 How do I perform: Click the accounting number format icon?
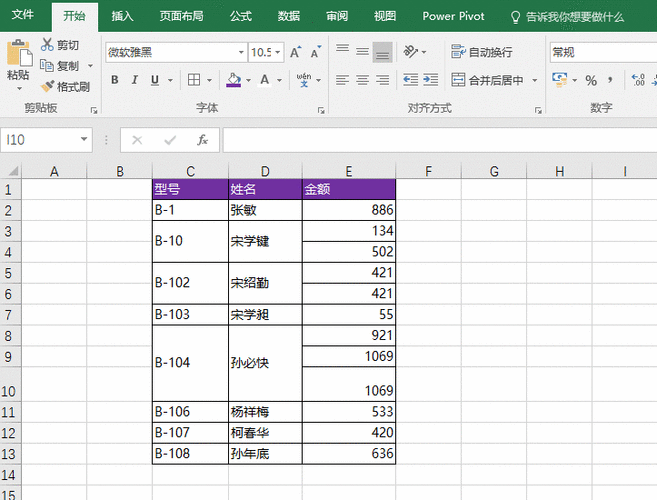(559, 80)
